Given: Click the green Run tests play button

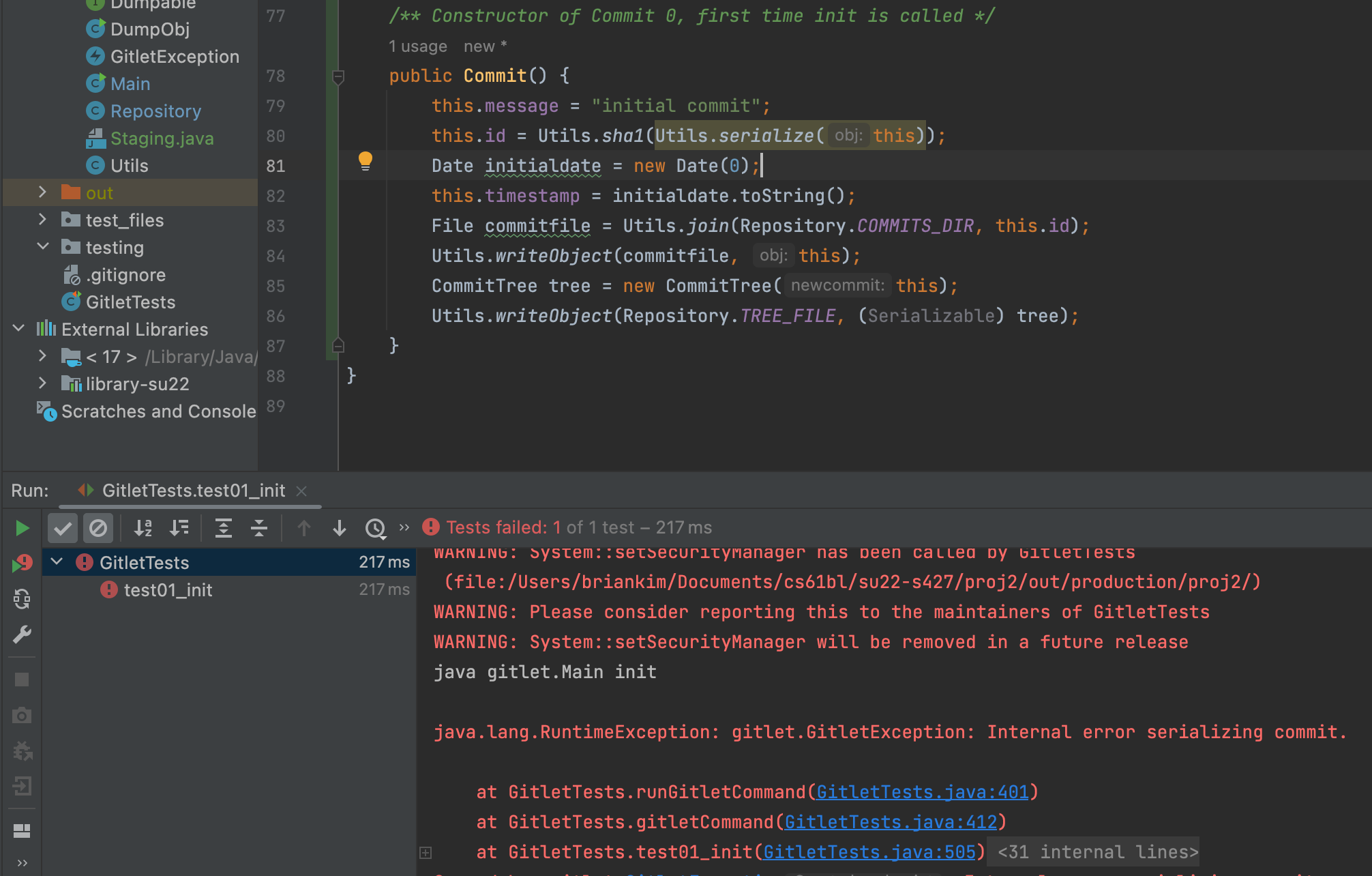Looking at the screenshot, I should click(22, 528).
